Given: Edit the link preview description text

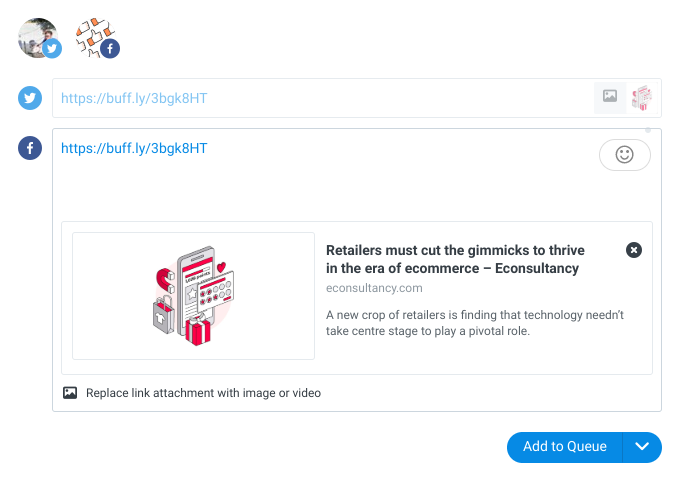Looking at the screenshot, I should tap(475, 323).
